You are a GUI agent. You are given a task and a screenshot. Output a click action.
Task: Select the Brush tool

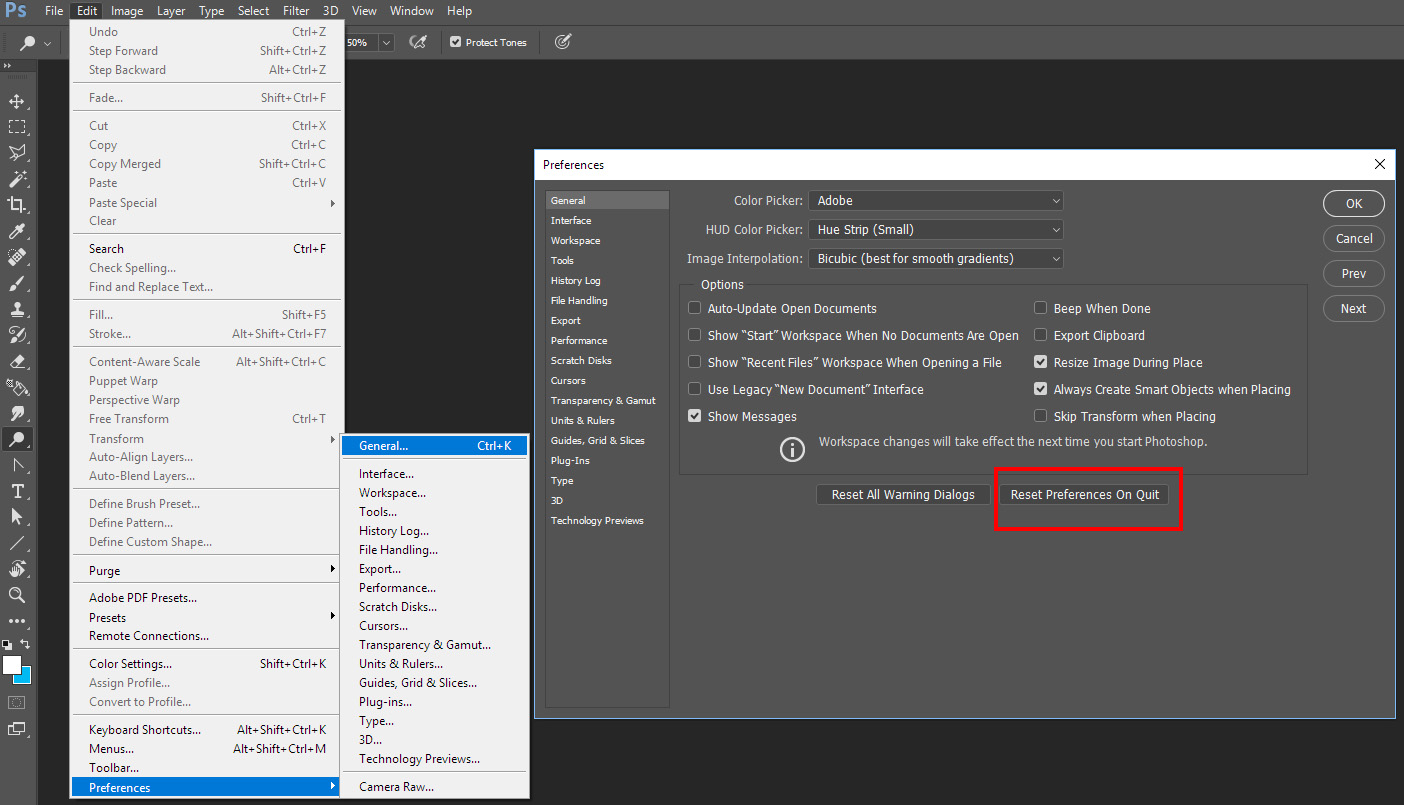coord(18,282)
